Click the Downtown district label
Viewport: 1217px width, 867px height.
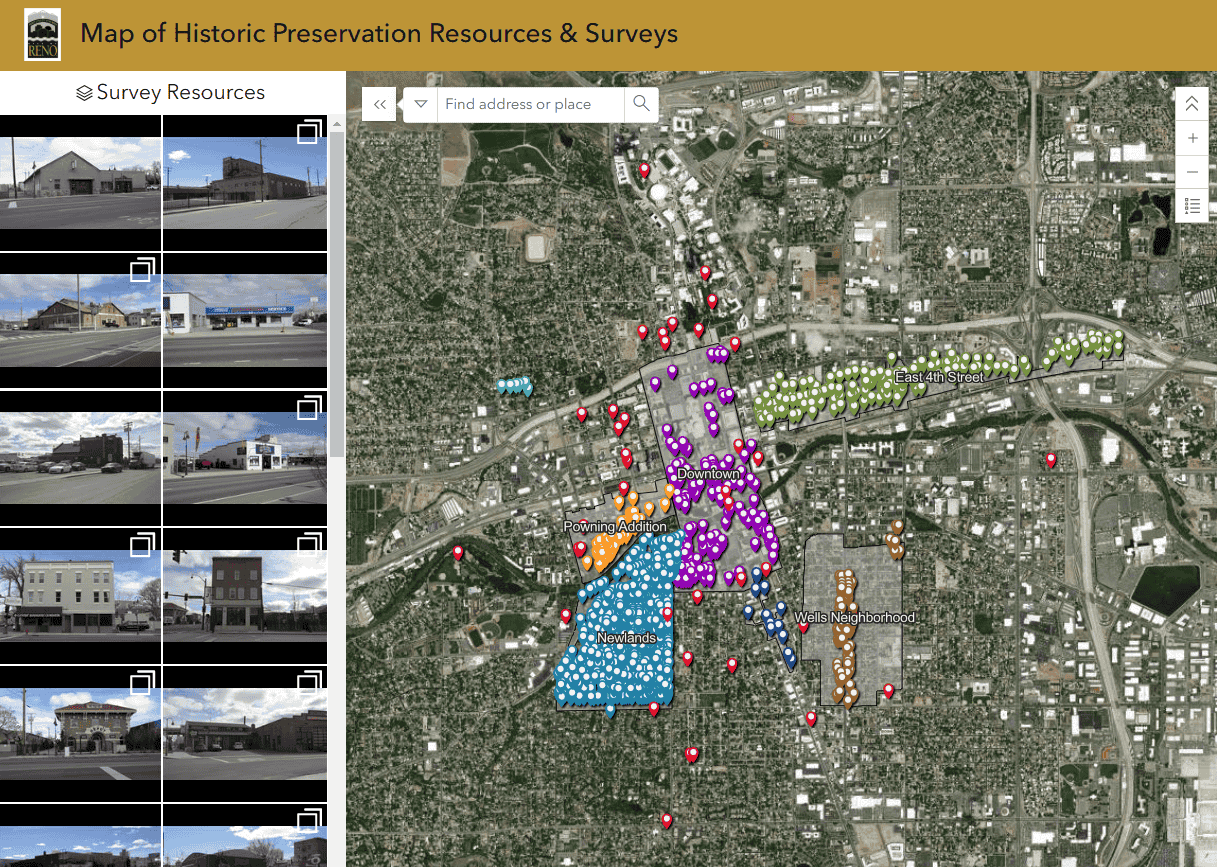708,474
